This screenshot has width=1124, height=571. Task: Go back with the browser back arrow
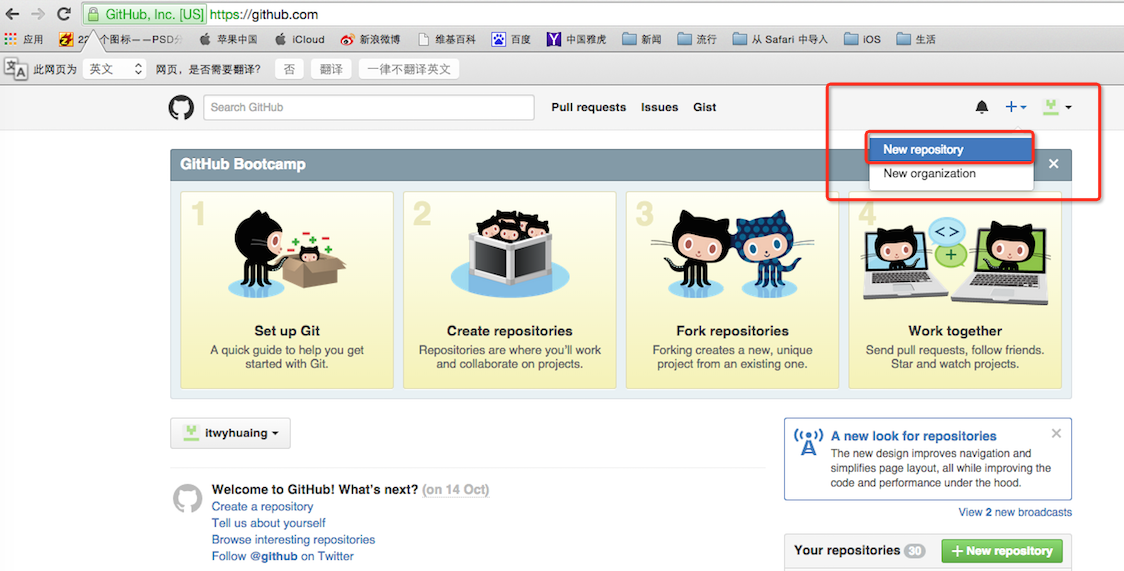[x=12, y=14]
